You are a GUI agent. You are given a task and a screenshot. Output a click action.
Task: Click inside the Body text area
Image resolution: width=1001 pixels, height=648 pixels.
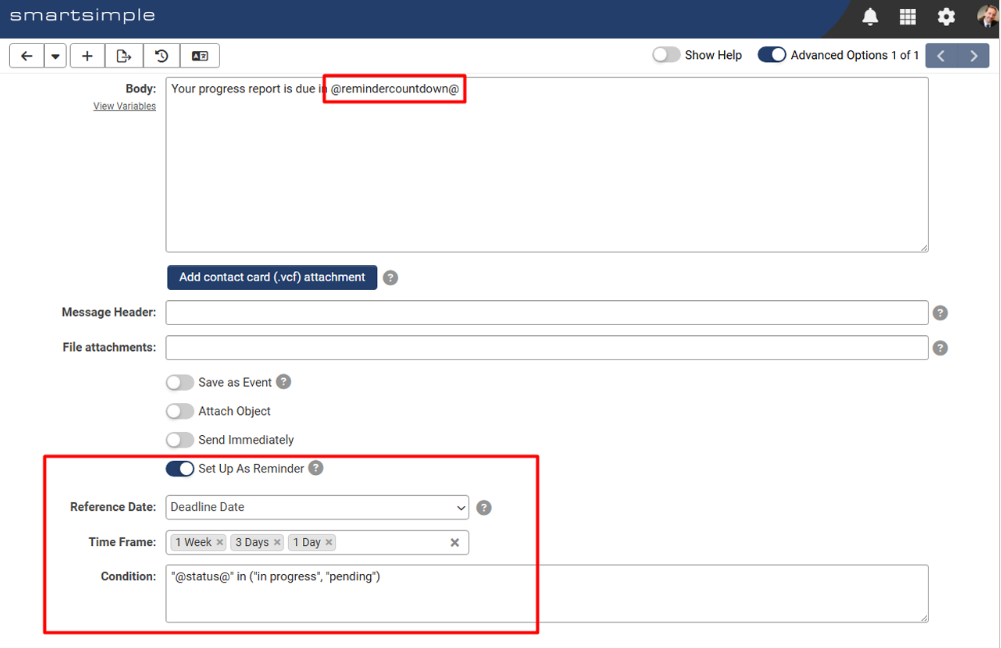point(547,165)
